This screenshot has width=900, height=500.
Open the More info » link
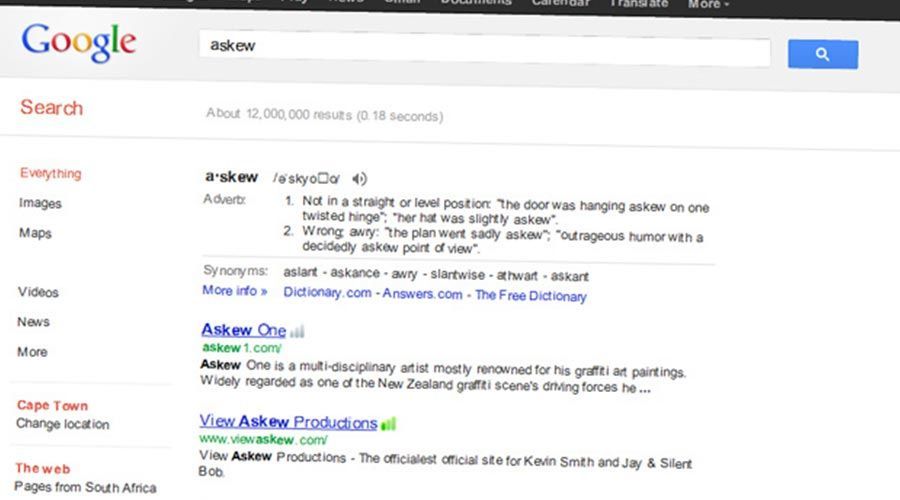pos(234,292)
